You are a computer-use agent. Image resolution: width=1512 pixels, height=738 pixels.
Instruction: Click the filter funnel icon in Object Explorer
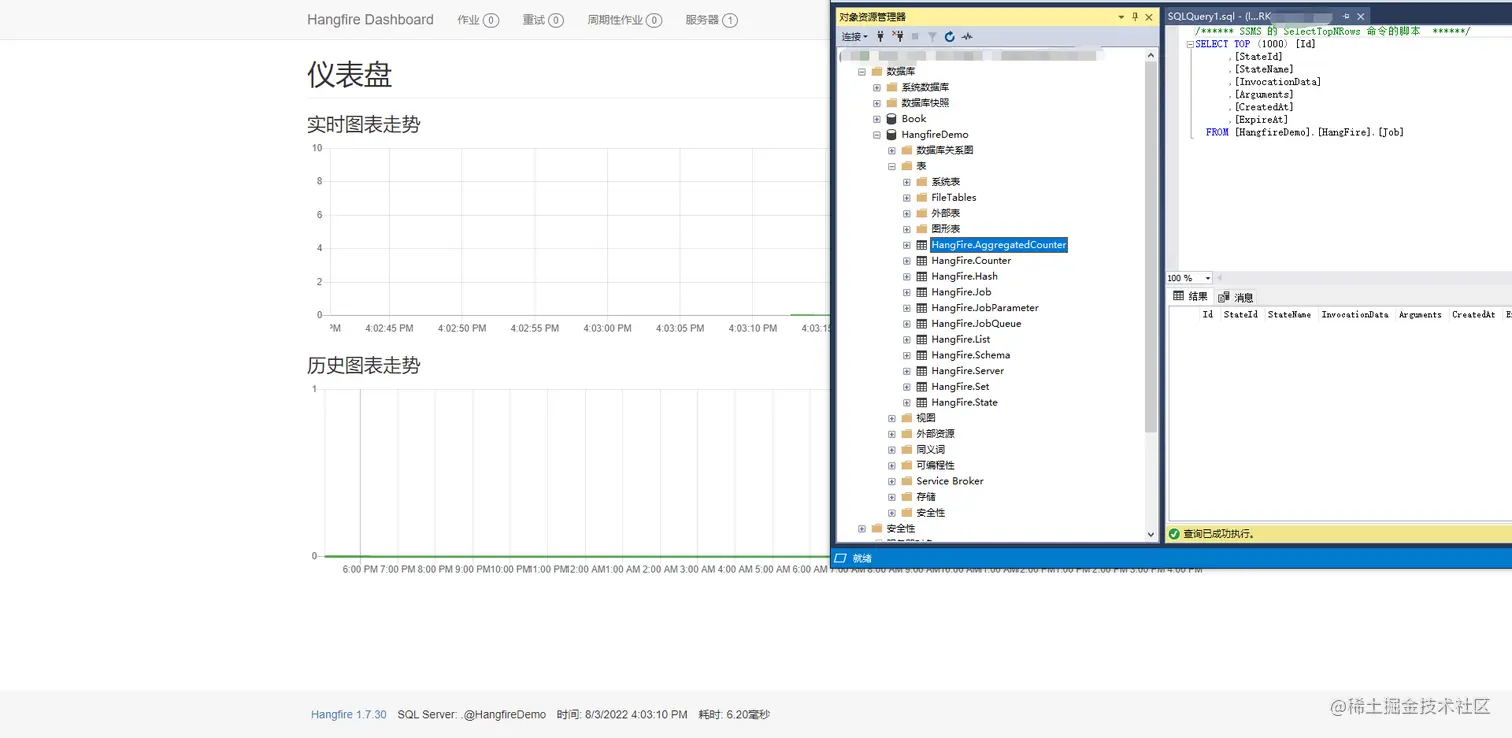[932, 37]
